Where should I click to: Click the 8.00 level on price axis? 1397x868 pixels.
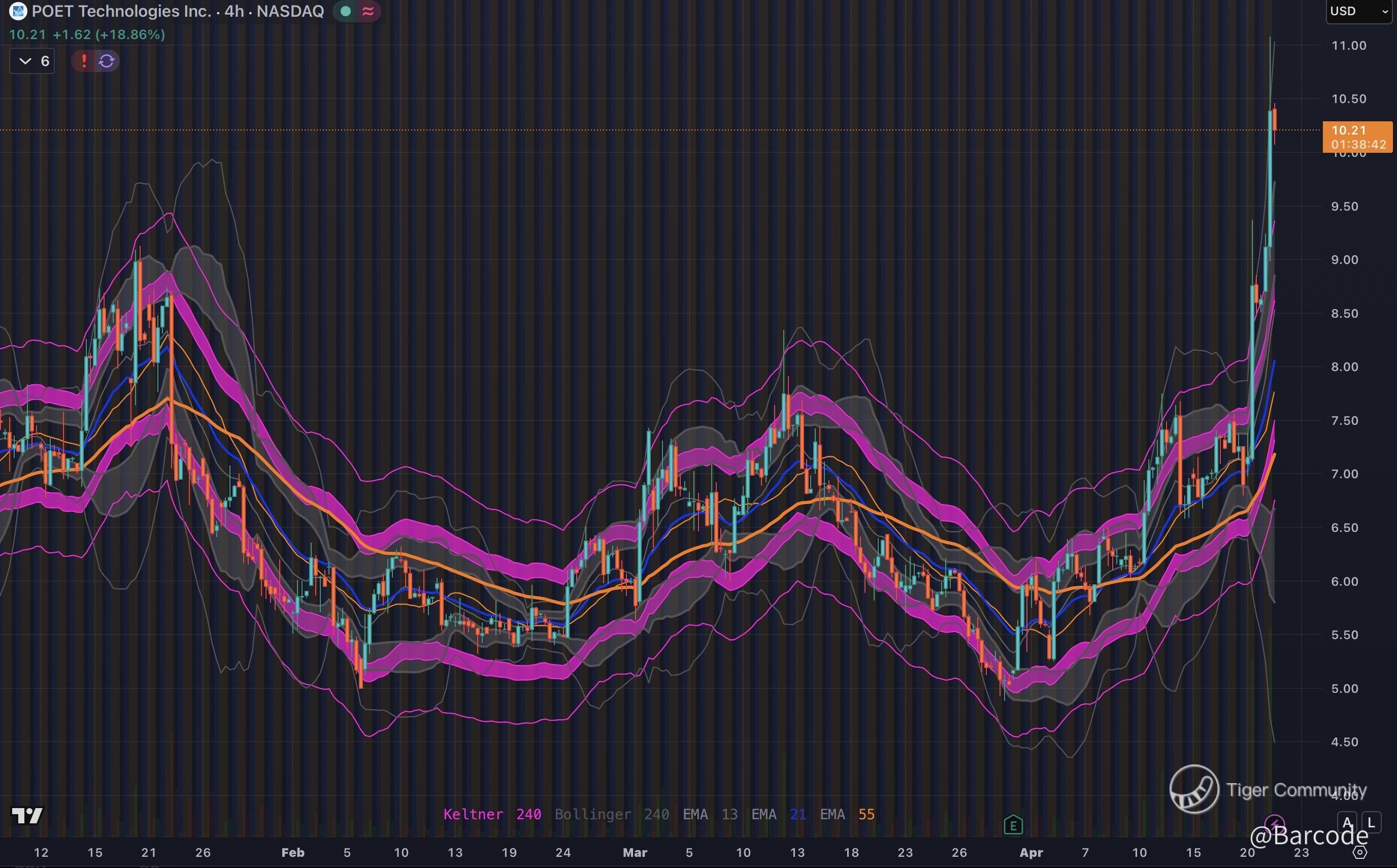[x=1344, y=367]
